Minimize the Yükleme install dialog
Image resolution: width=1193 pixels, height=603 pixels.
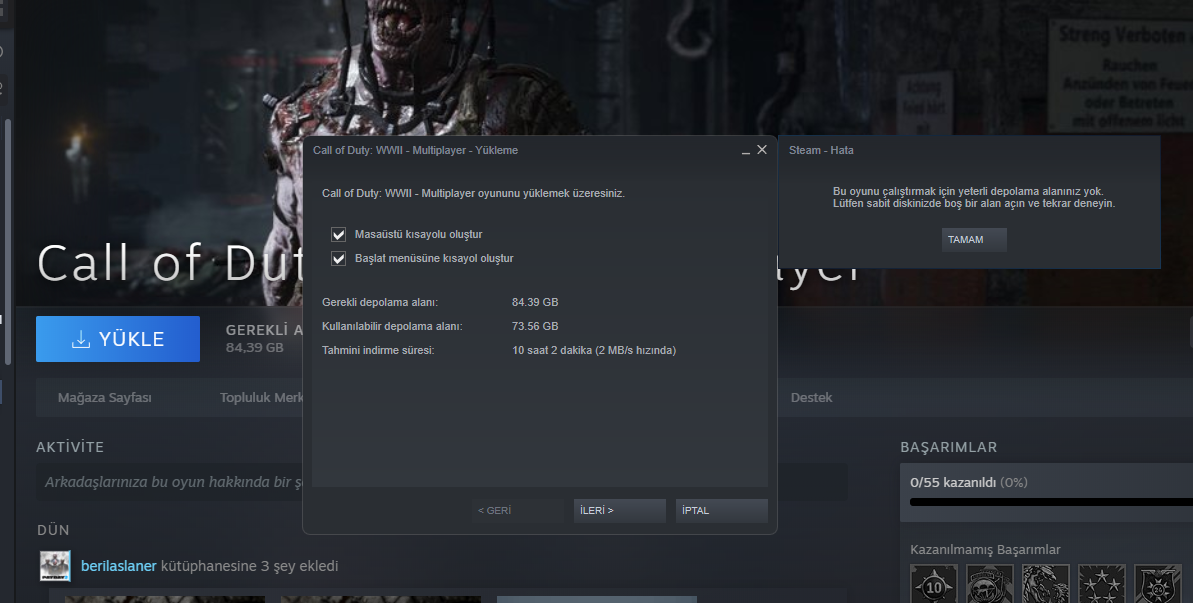(746, 151)
